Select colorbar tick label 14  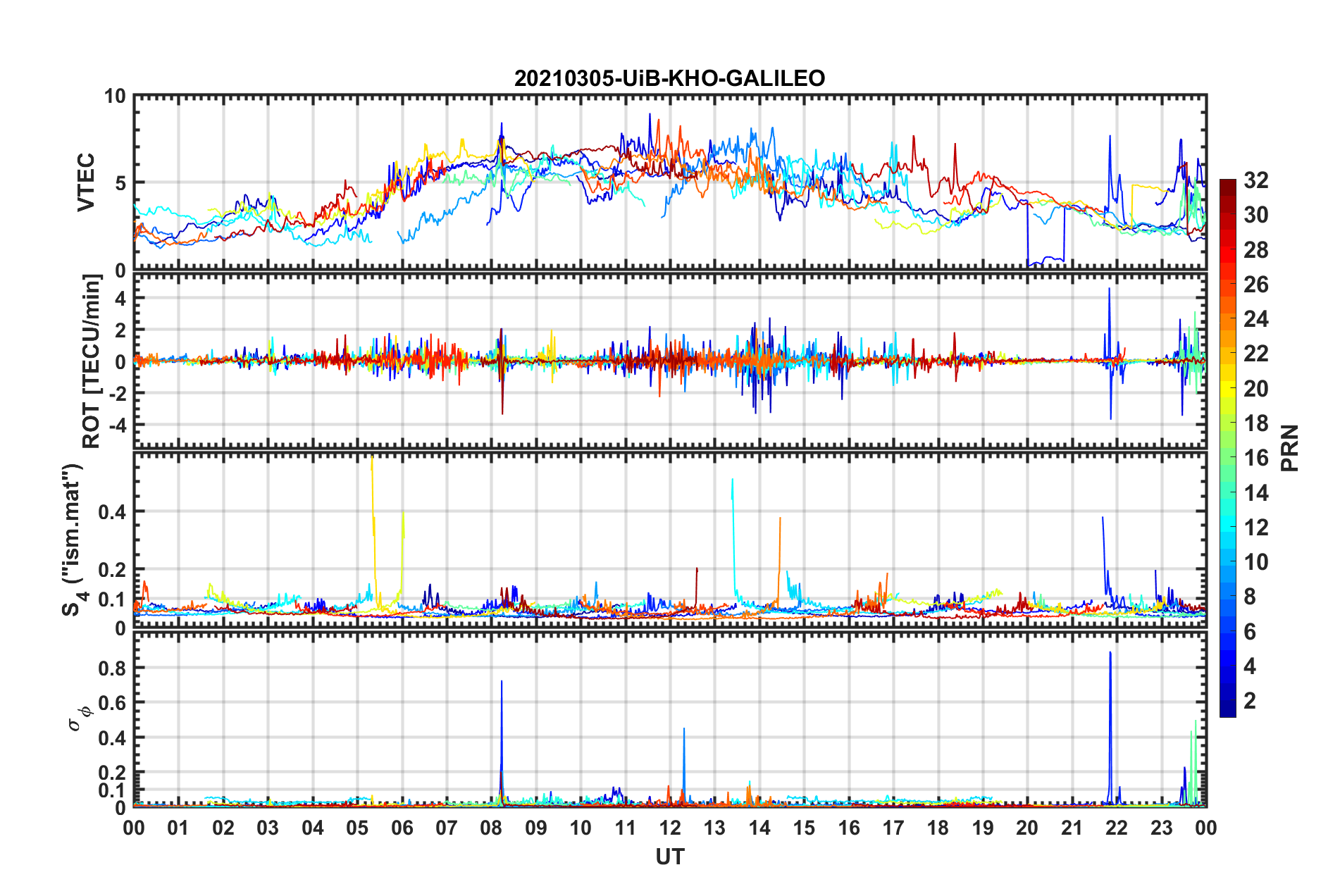(x=1256, y=493)
